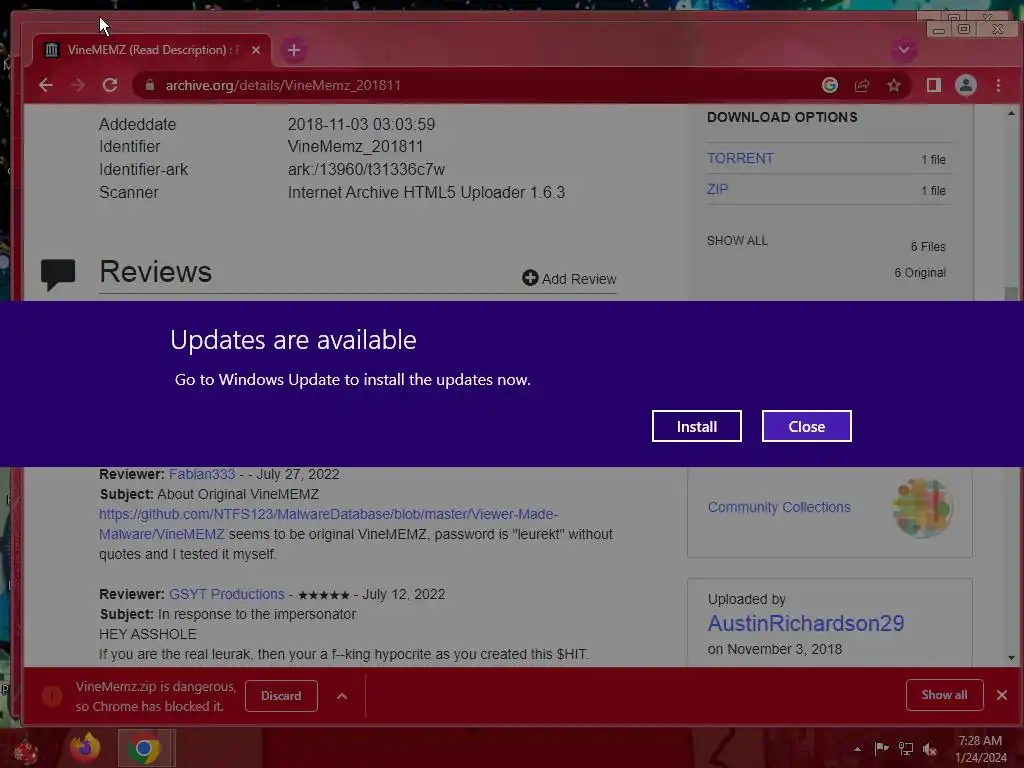Go back using the browser back arrow
The width and height of the screenshot is (1024, 768).
tap(46, 86)
